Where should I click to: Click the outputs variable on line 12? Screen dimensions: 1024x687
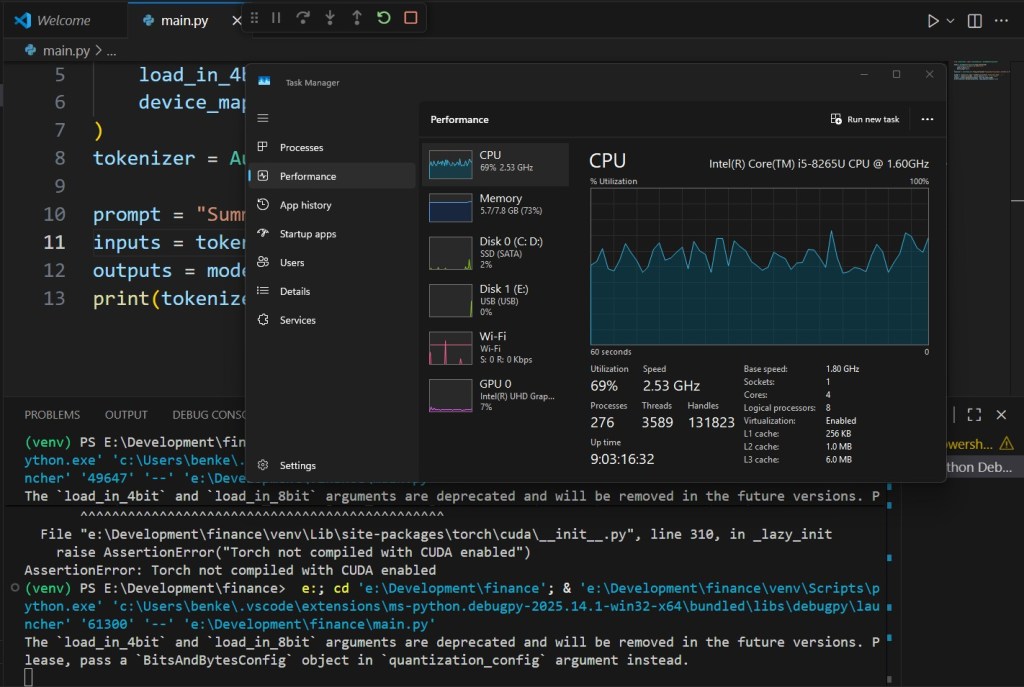click(x=132, y=270)
